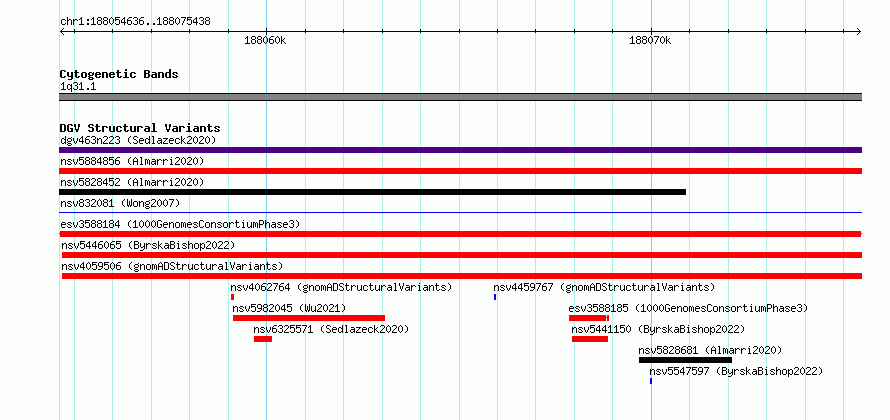Open the nsv5884856 (Almarri2020) label
Screen dimensions: 890x420
(132, 161)
